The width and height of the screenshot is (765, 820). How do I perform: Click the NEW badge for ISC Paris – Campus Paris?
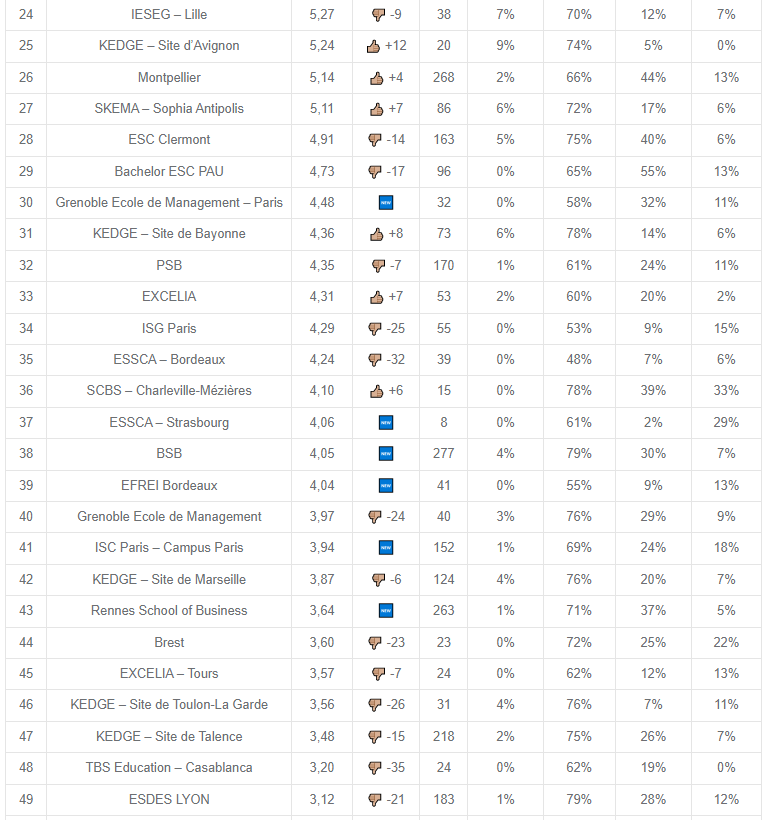point(386,548)
